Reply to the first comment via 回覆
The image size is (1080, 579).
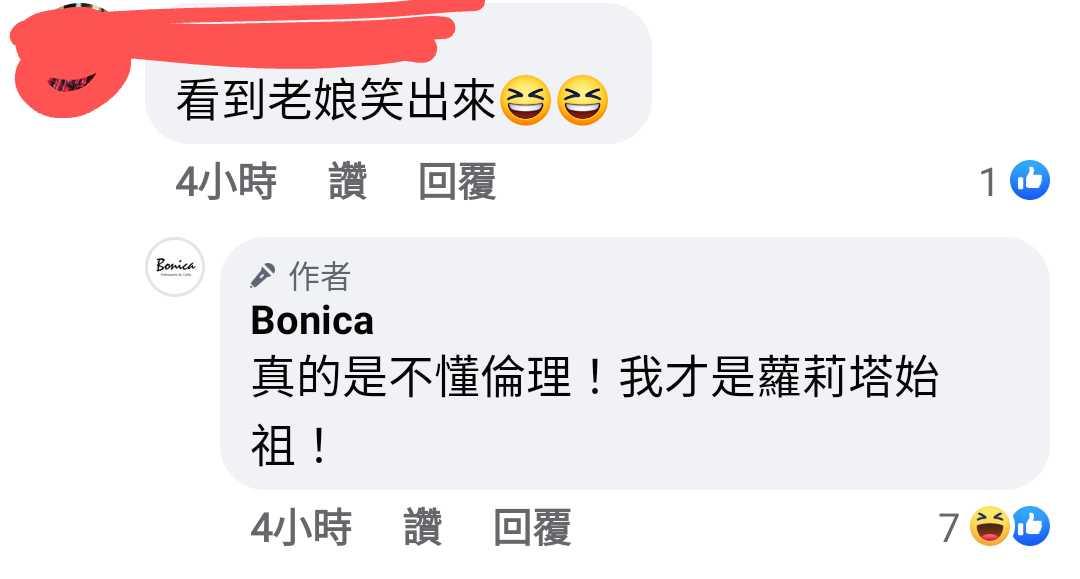[457, 182]
